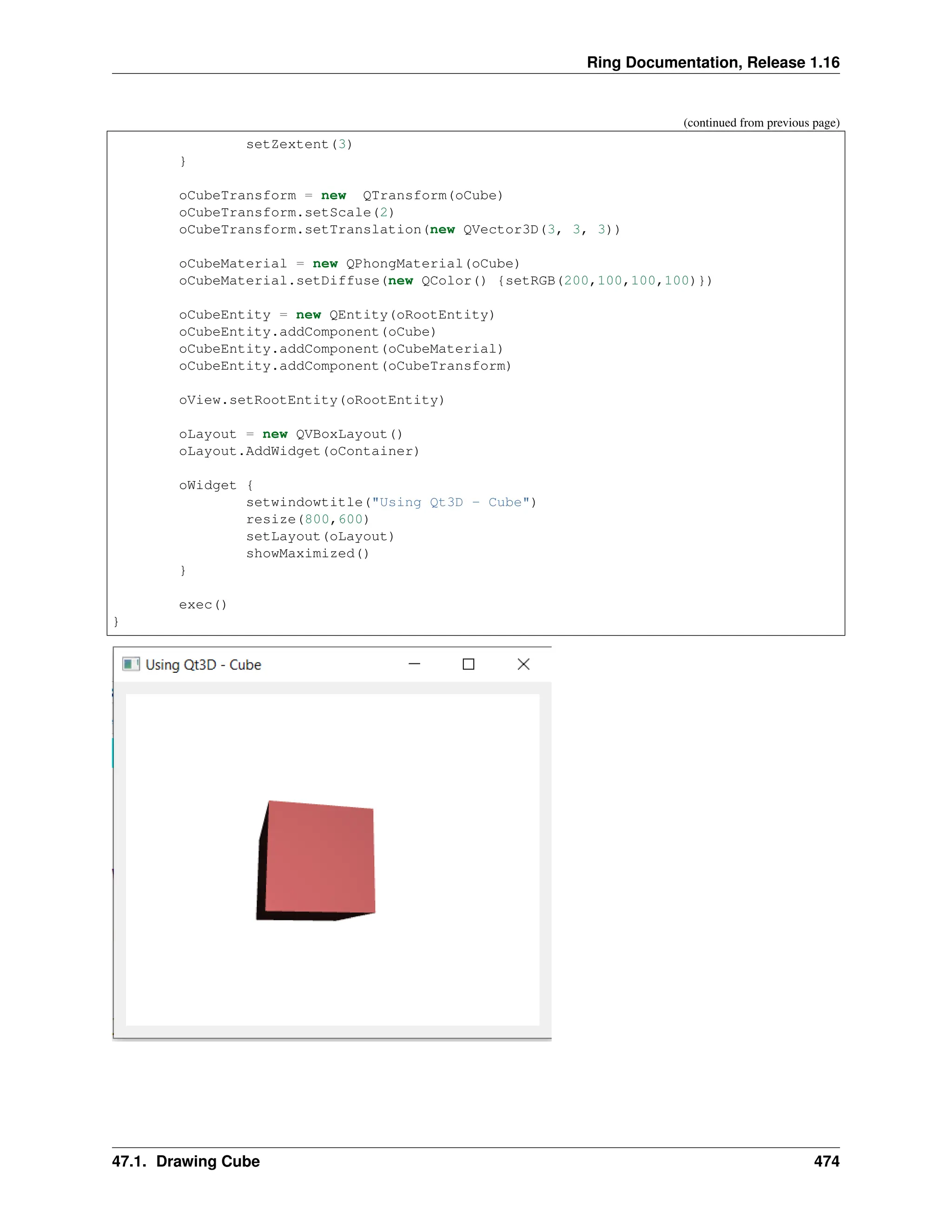Click the "(continued from previous page)" note
952x1232 pixels.
761,123
